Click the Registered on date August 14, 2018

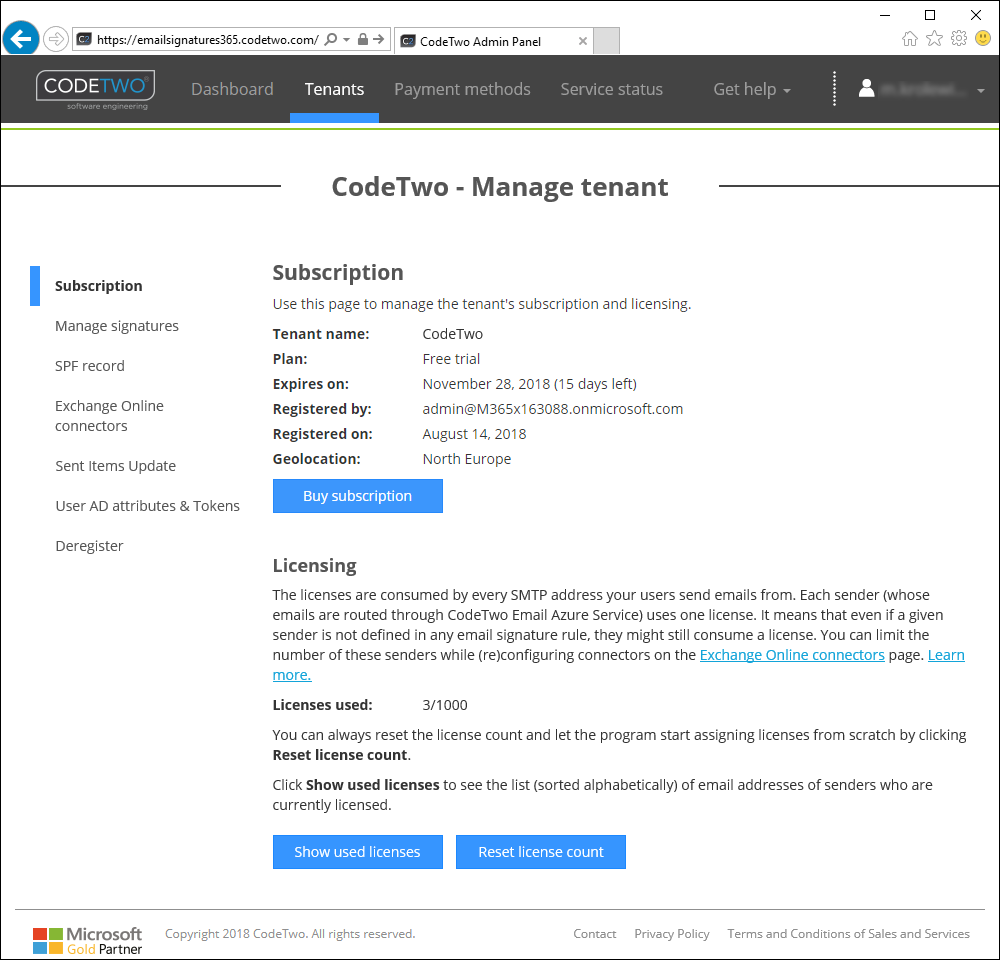click(474, 434)
